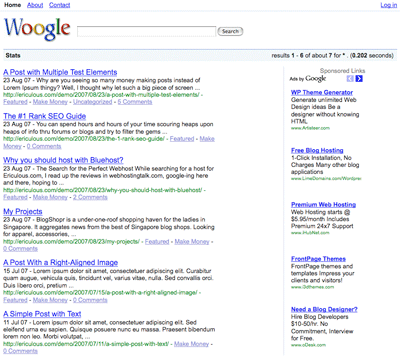The width and height of the screenshot is (400, 360).
Task: Click Featured link in SEO Guide result
Action: click(182, 139)
